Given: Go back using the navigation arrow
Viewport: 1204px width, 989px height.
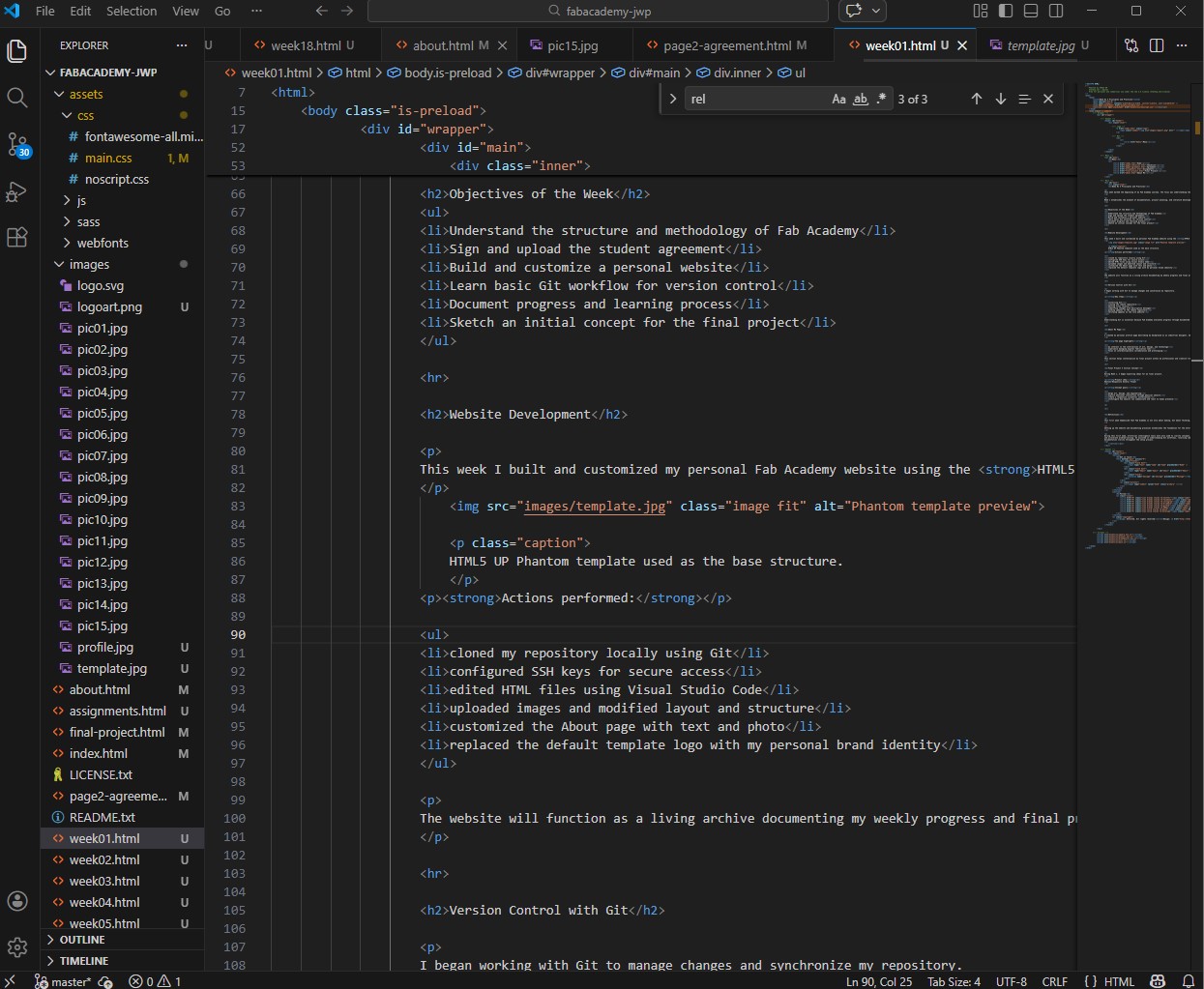Looking at the screenshot, I should 322,11.
